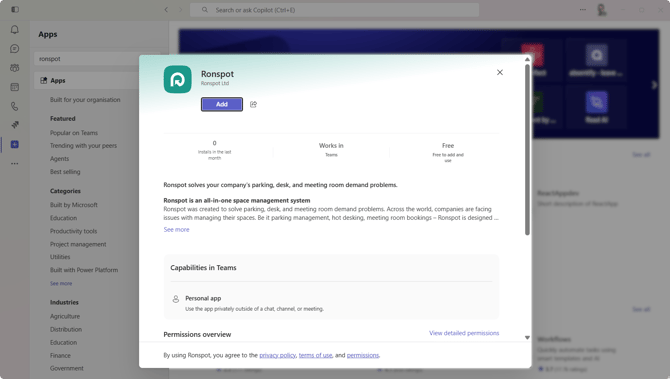
Task: Open the permissions link in footer
Action: point(363,355)
